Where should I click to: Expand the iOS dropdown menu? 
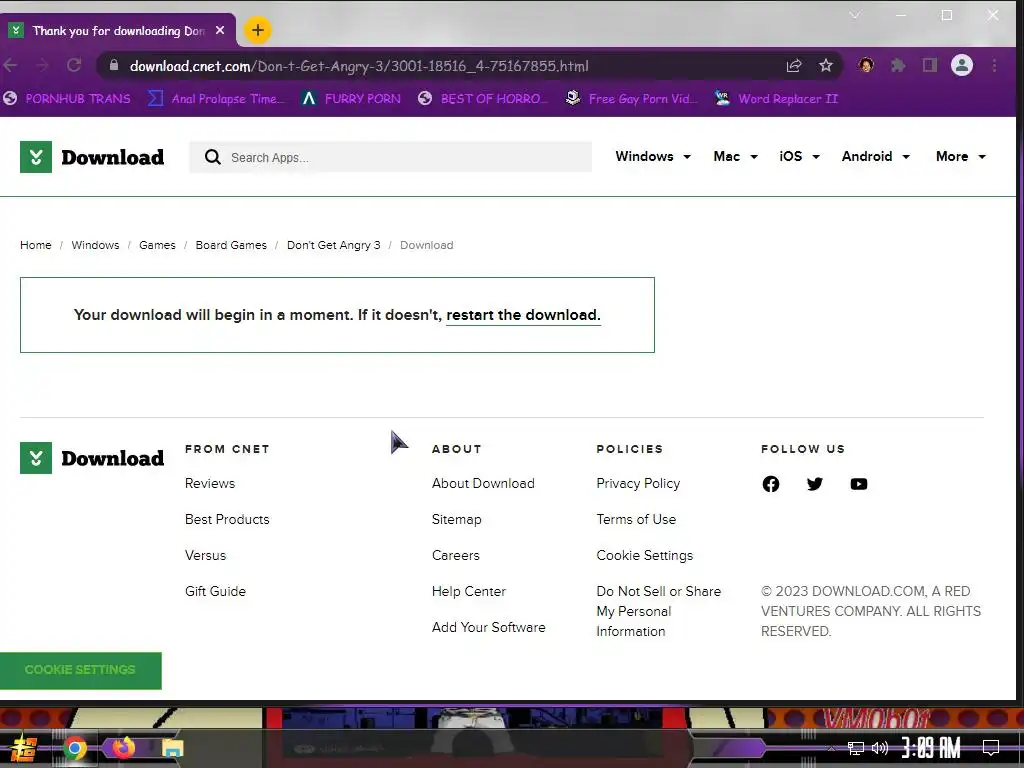pyautogui.click(x=799, y=157)
